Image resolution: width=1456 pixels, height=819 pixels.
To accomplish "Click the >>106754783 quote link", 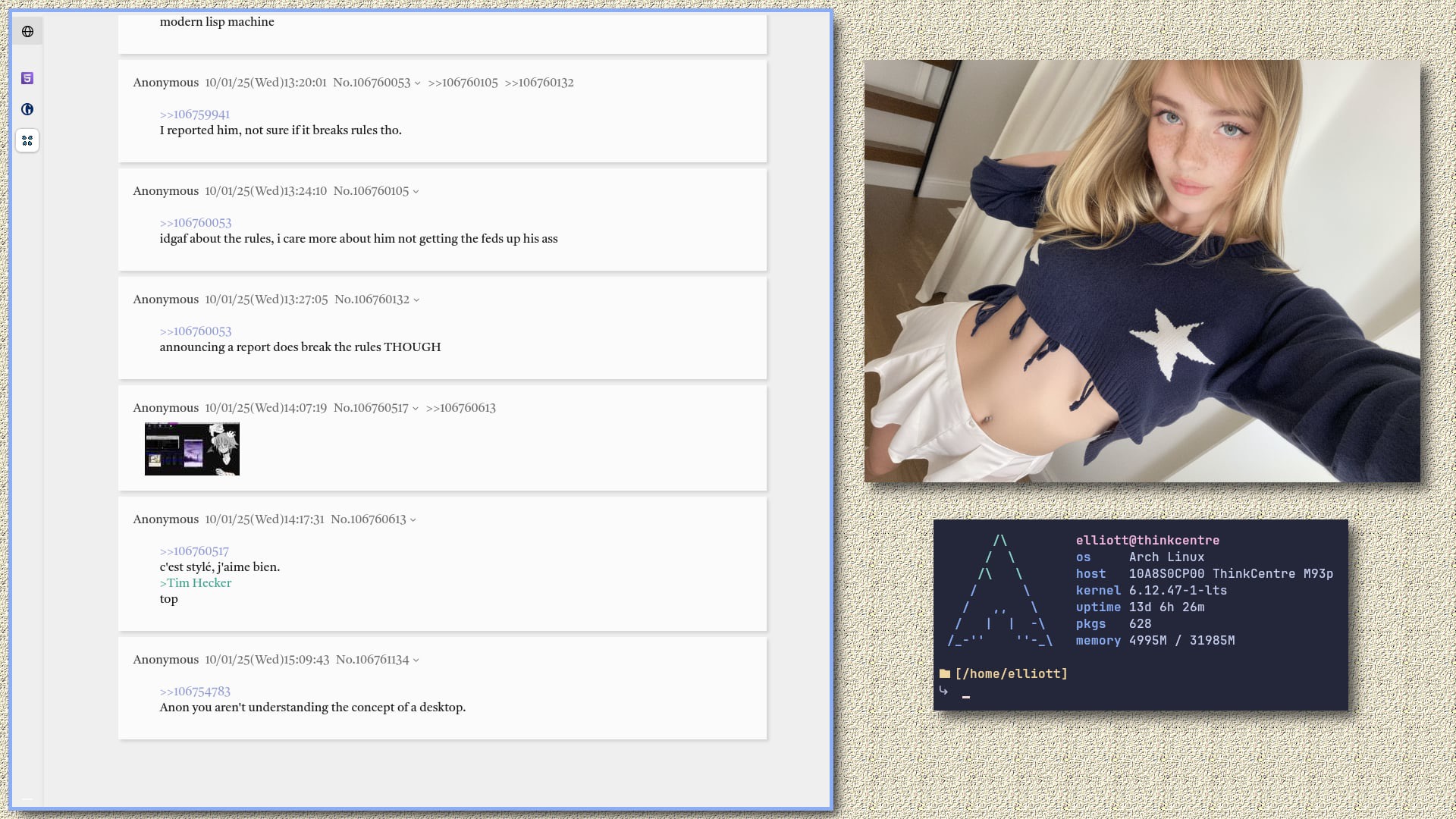I will [x=194, y=692].
